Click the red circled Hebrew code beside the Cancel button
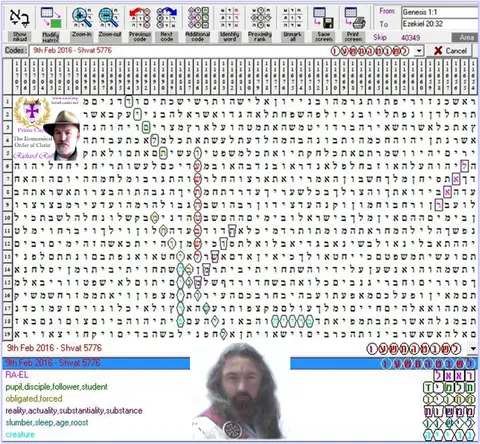The width and height of the screenshot is (480, 444). click(x=370, y=51)
